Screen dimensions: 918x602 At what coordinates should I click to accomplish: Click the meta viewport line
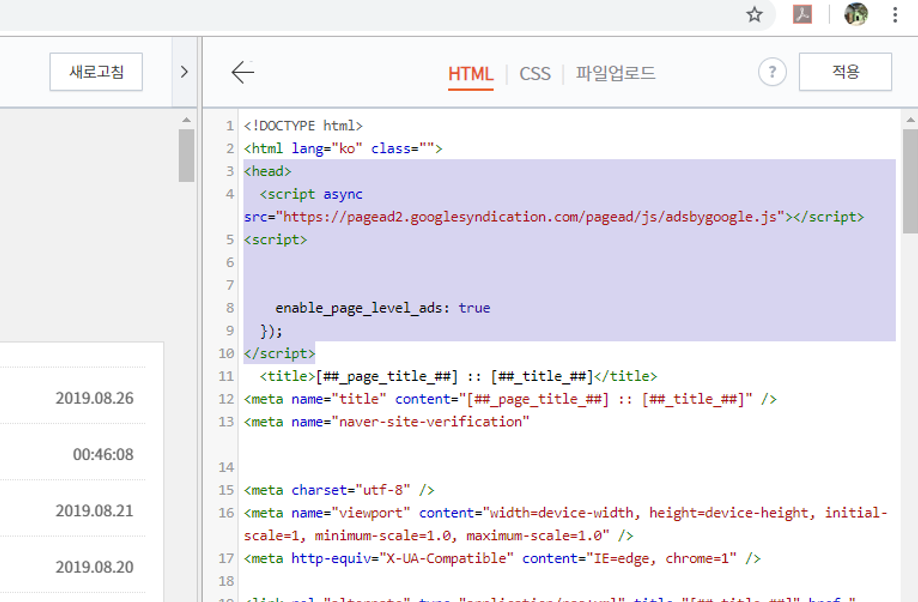566,524
